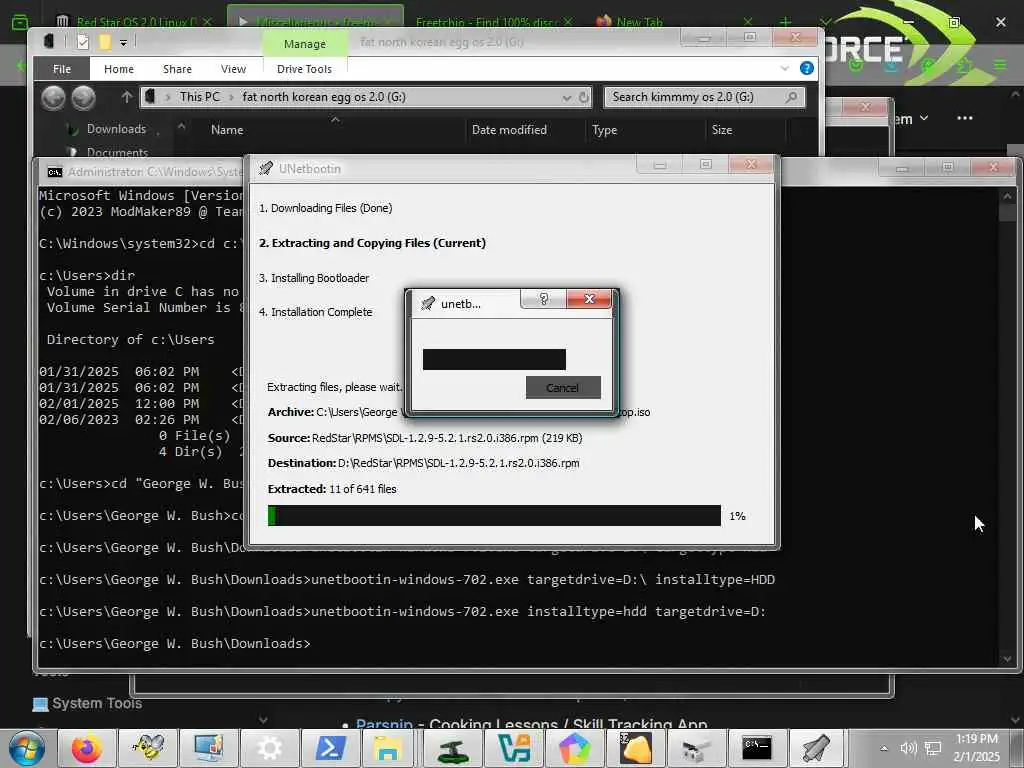1024x768 pixels.
Task: Click the Properties quick access toolbar icon
Action: 83,42
